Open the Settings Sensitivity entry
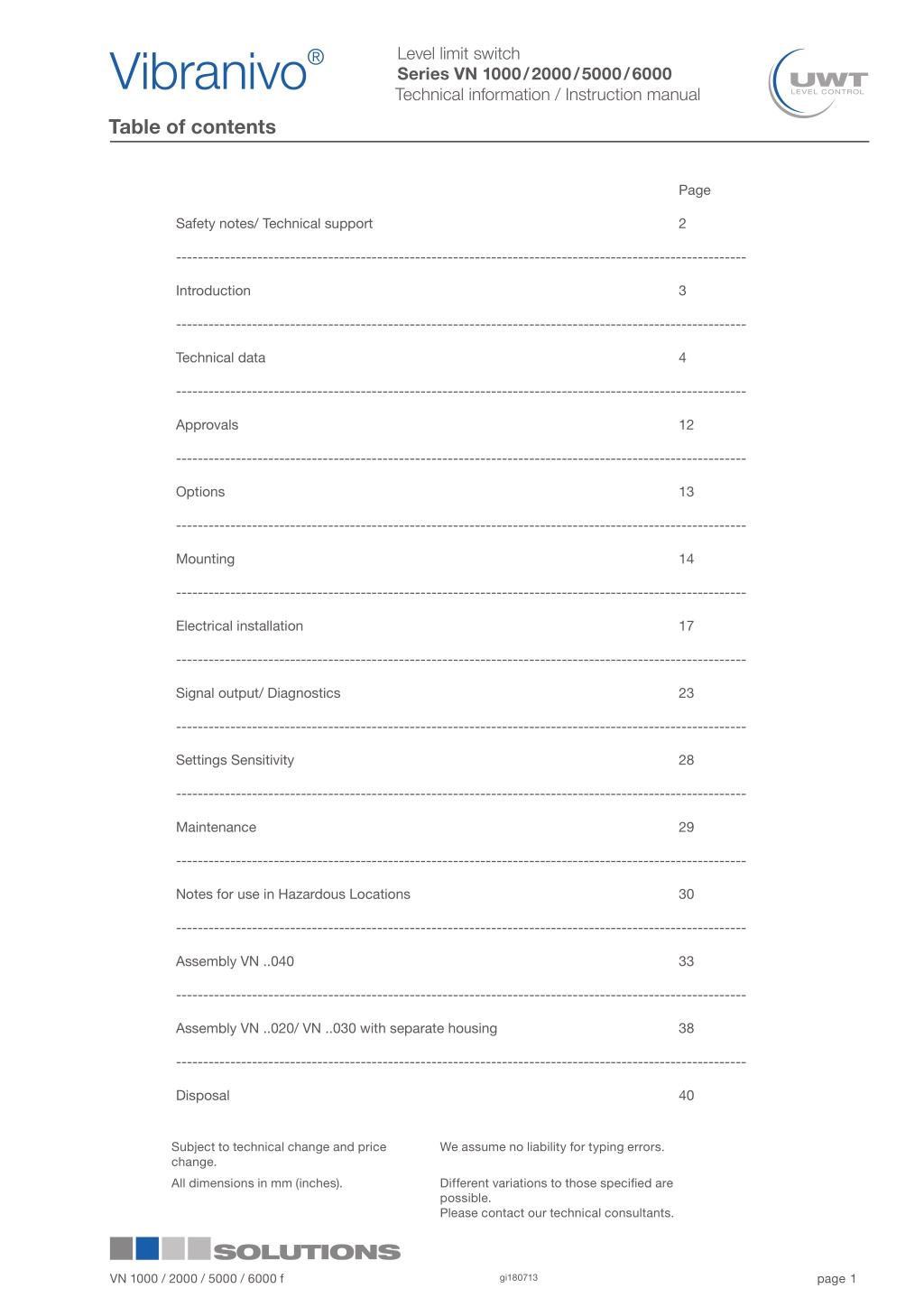Screen dimensions: 924x1307 236,760
